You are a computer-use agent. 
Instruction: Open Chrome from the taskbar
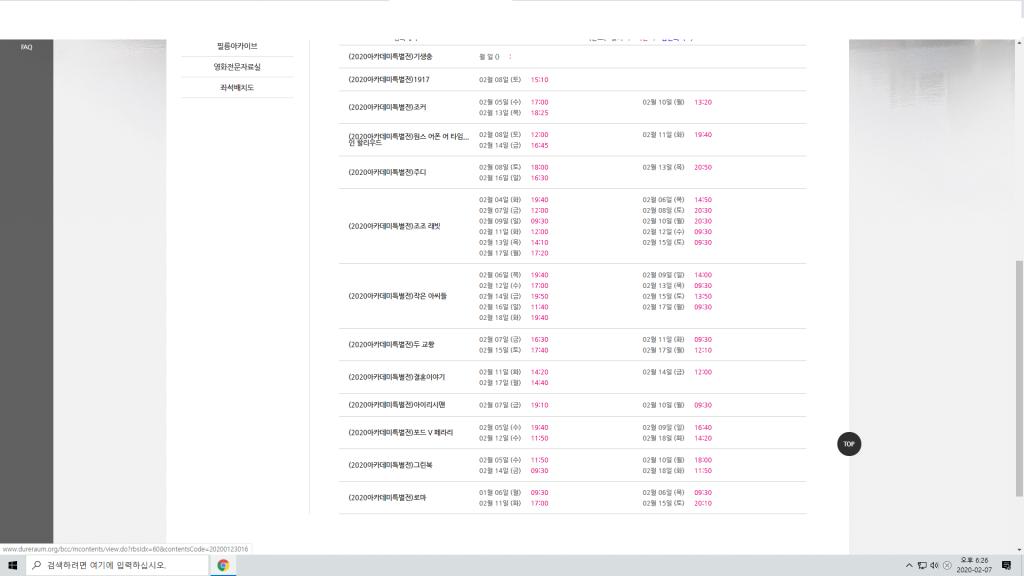click(x=223, y=566)
